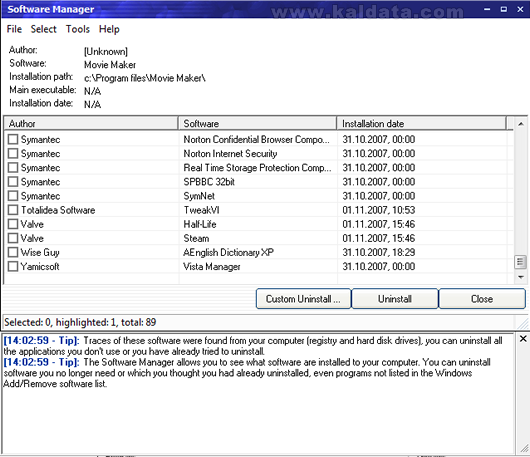Select the SPBBC 32bit software entry
Screen dimensions: 530x457
209,182
